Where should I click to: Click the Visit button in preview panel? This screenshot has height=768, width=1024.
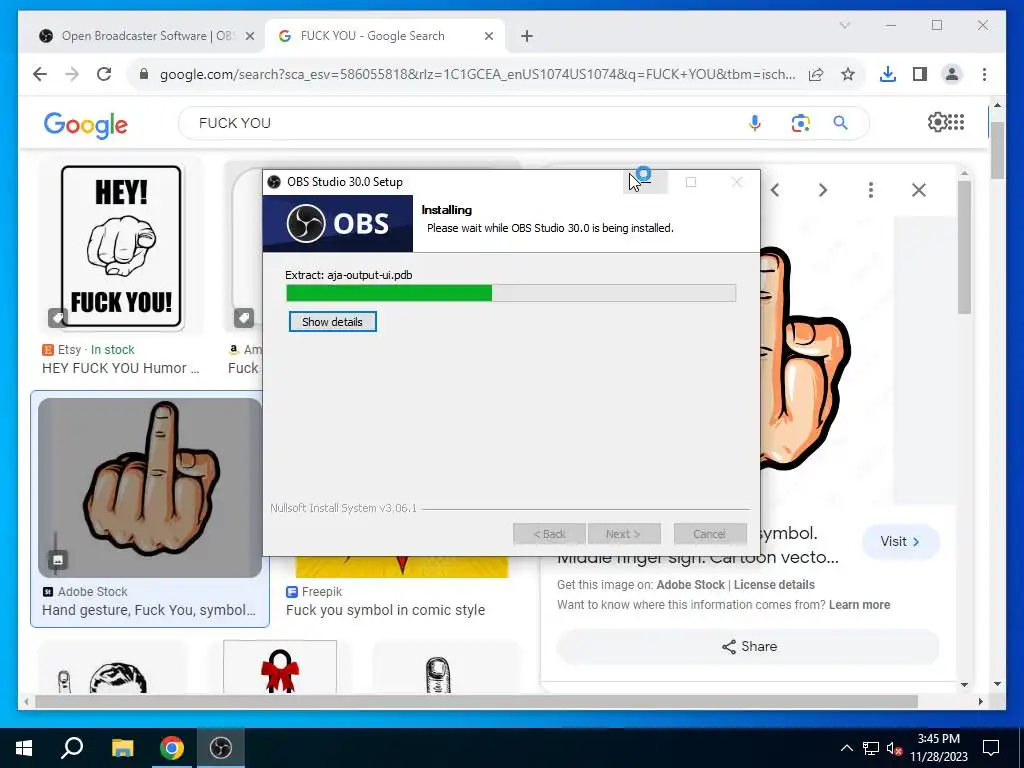[901, 541]
